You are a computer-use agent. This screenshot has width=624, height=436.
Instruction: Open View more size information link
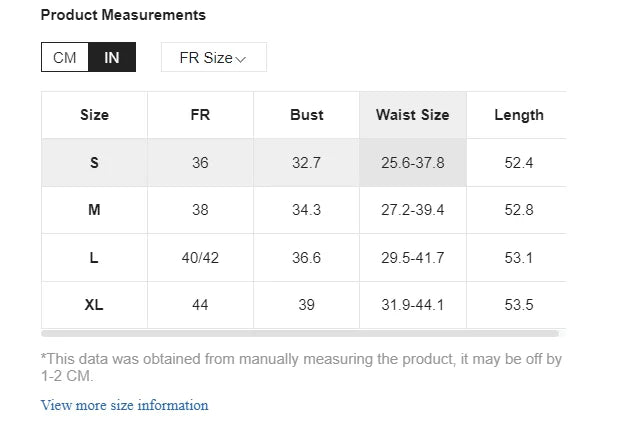click(x=124, y=405)
